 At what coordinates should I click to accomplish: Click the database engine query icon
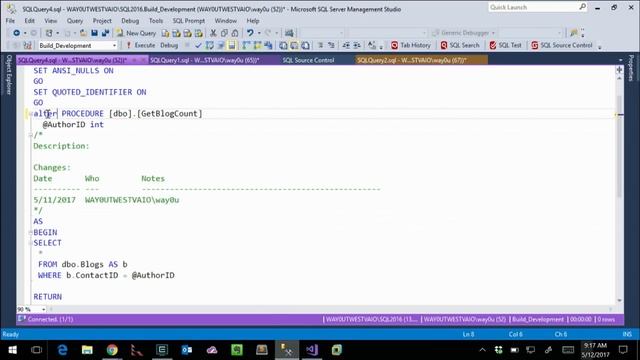[165, 33]
